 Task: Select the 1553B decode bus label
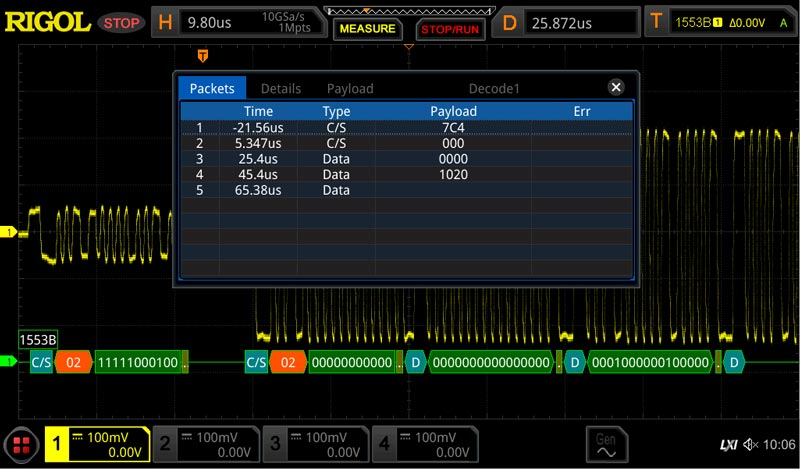coord(38,340)
